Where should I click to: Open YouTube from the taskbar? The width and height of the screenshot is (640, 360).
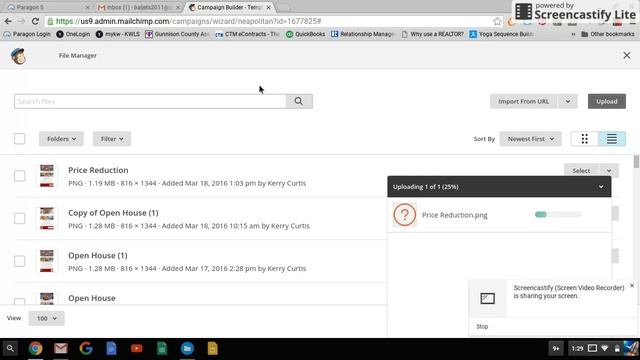click(x=137, y=348)
